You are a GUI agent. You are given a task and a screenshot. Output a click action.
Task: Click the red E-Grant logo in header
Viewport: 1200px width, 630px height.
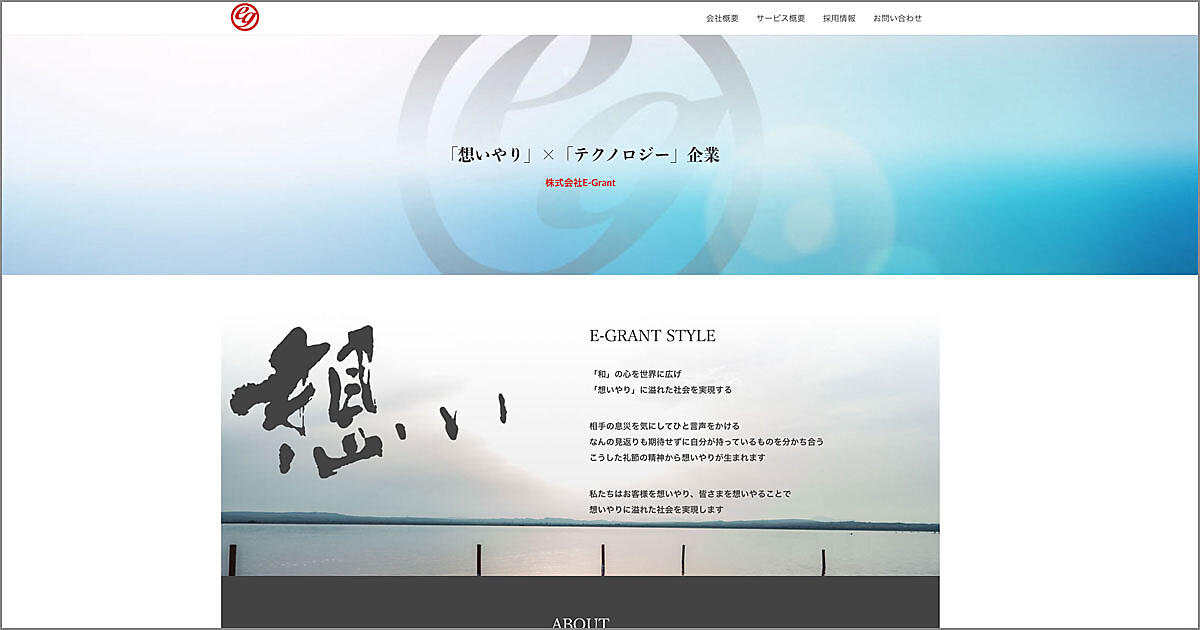[x=245, y=17]
